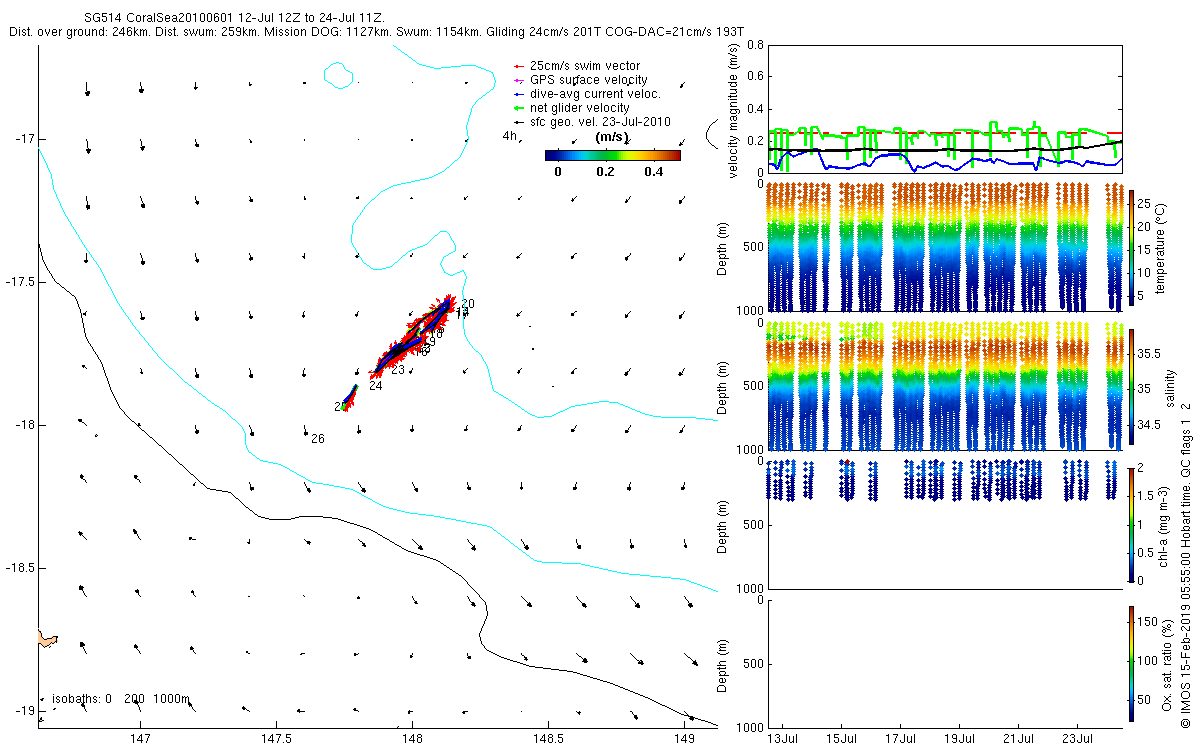
Task: Click the Ox. sat. ratio color bar
Action: click(x=1131, y=663)
